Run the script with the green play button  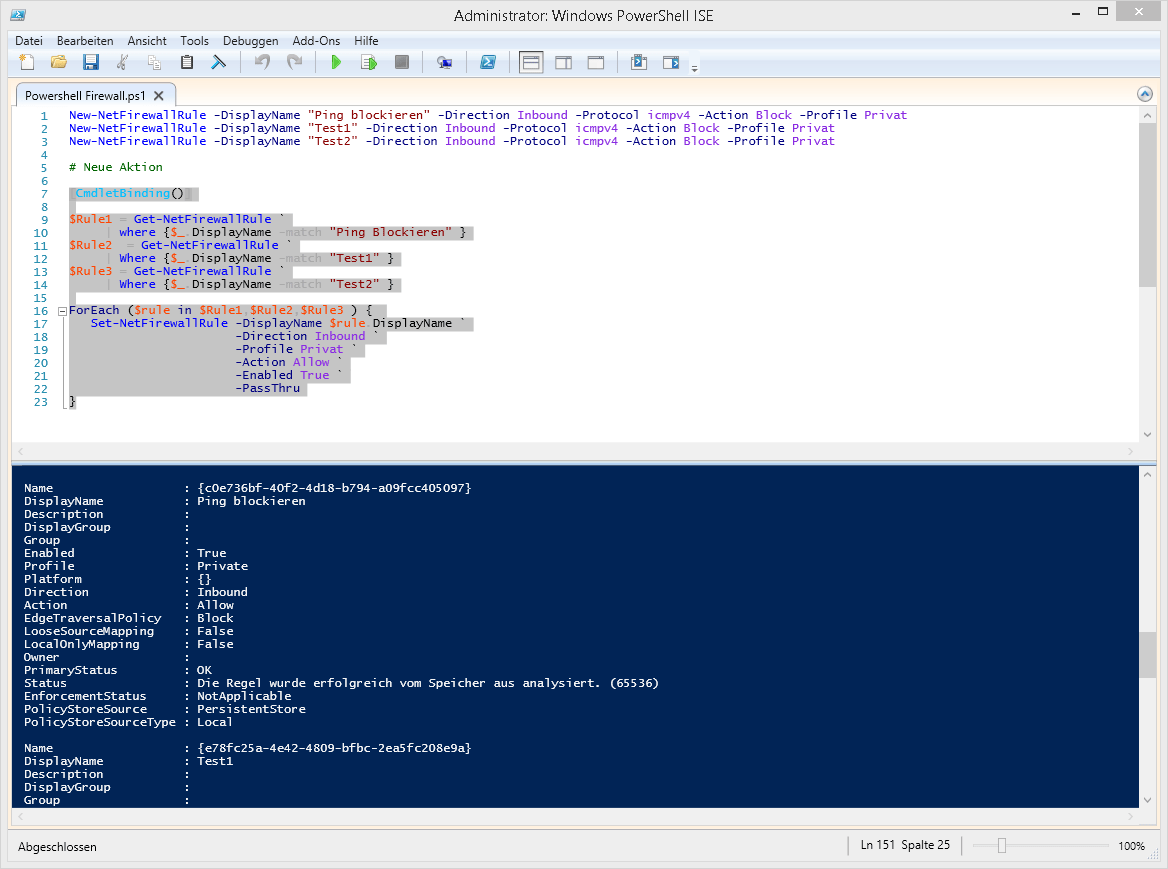(x=336, y=63)
